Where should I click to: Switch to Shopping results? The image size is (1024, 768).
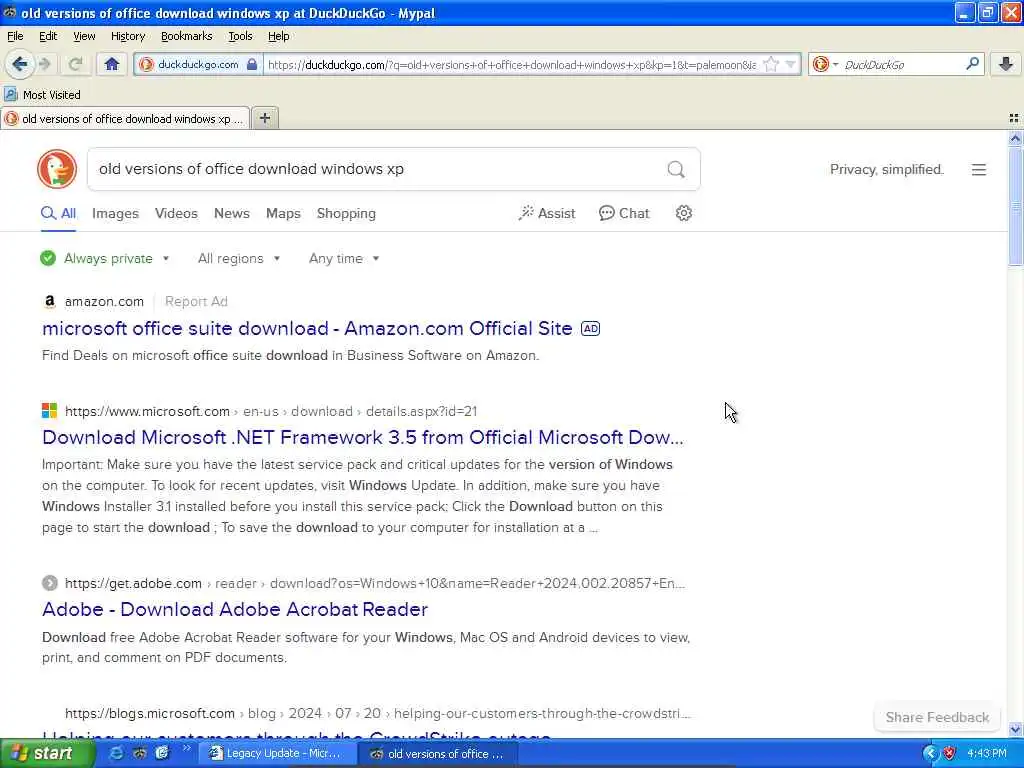pyautogui.click(x=346, y=214)
